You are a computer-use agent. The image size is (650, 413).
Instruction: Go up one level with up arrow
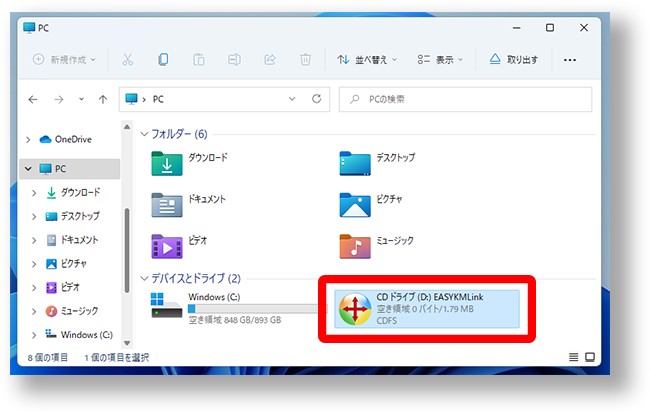(103, 99)
